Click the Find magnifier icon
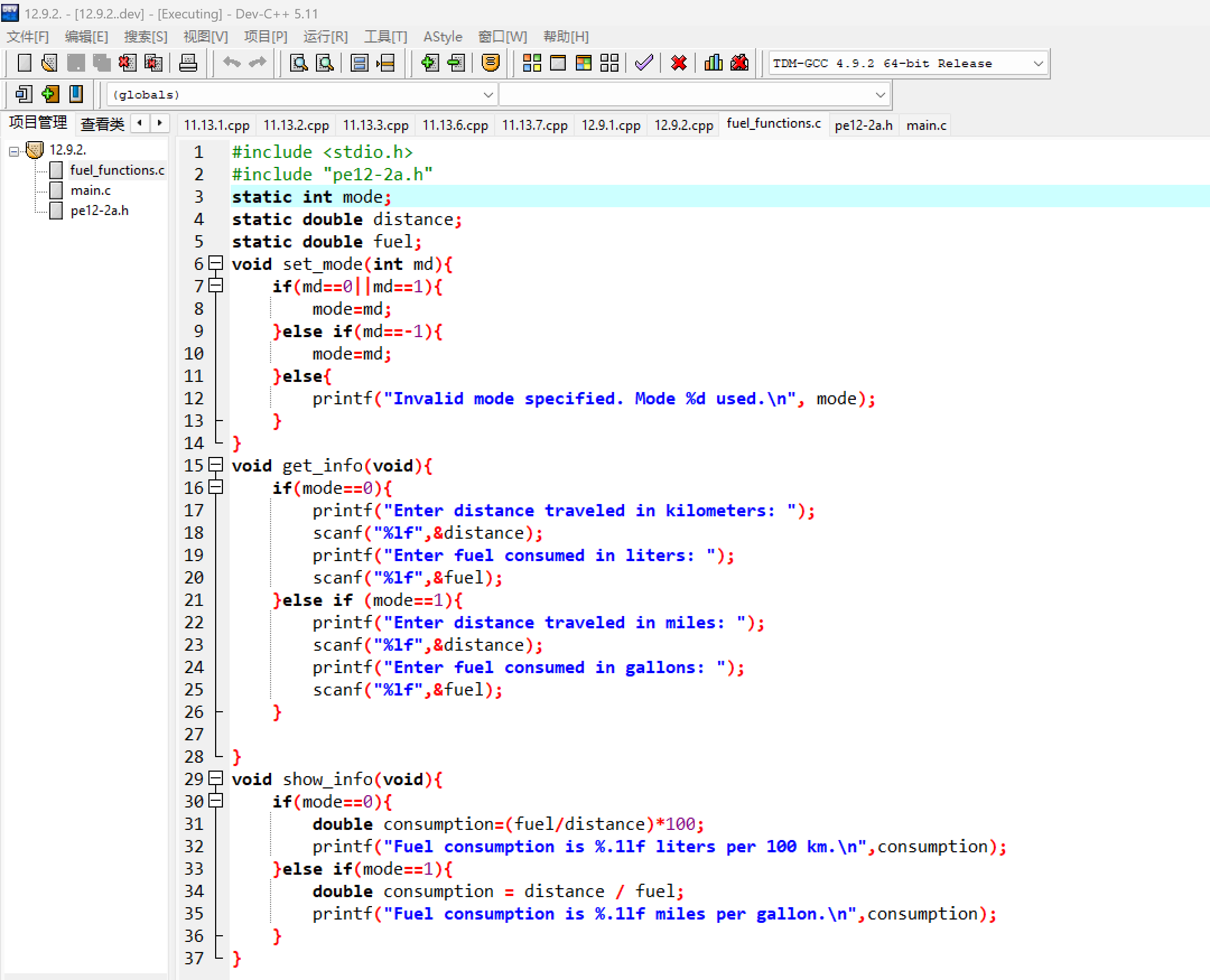The image size is (1210, 980). coord(299,63)
